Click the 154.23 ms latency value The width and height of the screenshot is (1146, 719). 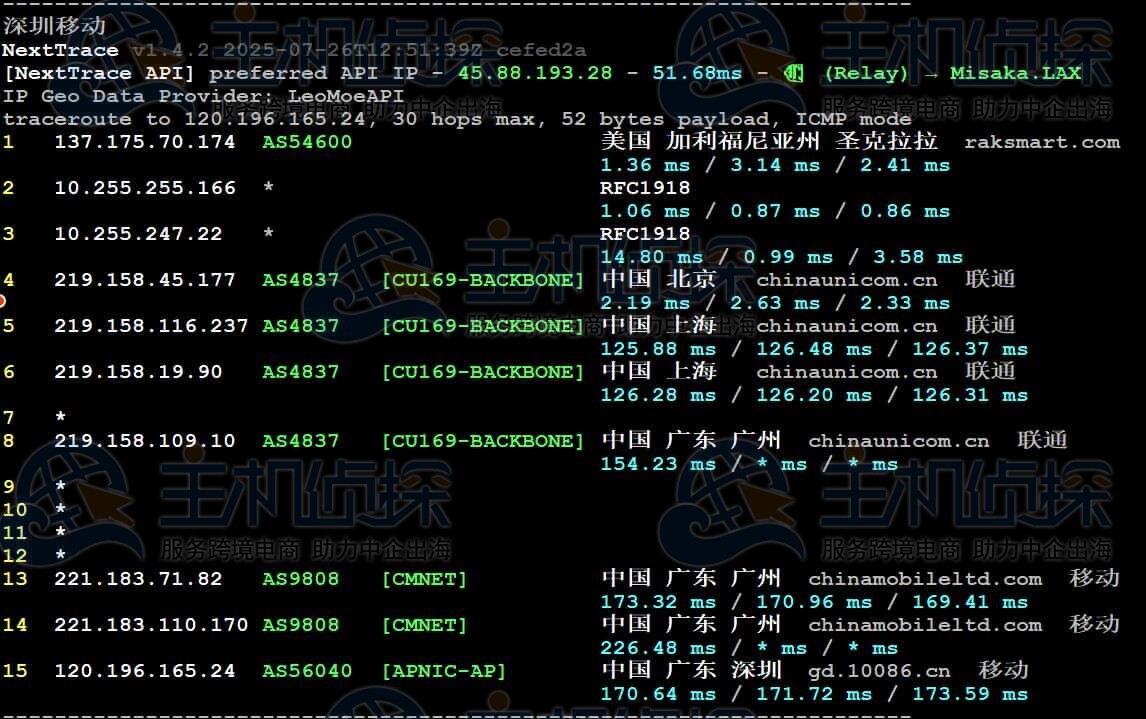(658, 464)
